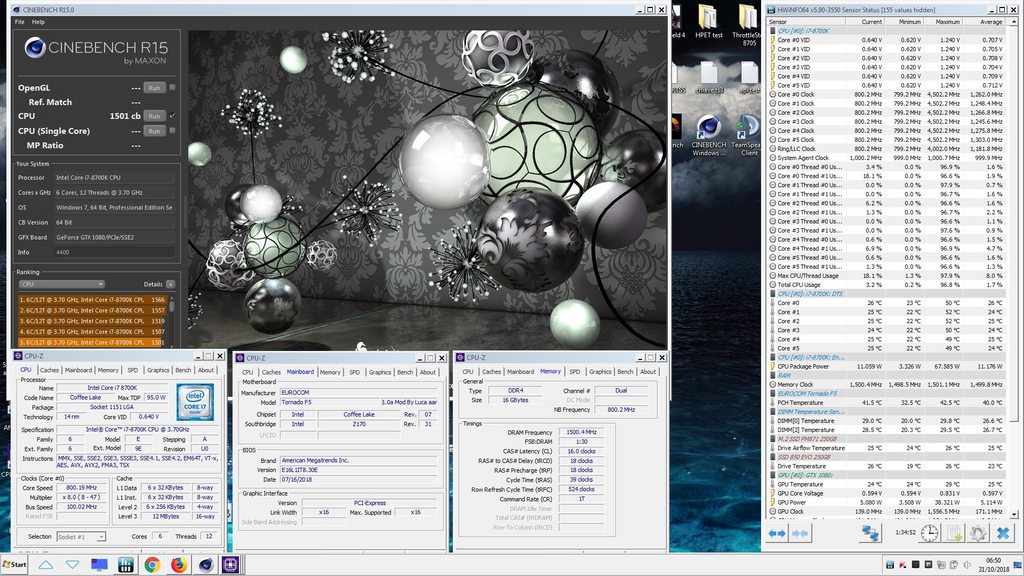This screenshot has height=576, width=1024.
Task: Switch to Cinebench from the taskbar icon
Action: tap(205, 565)
